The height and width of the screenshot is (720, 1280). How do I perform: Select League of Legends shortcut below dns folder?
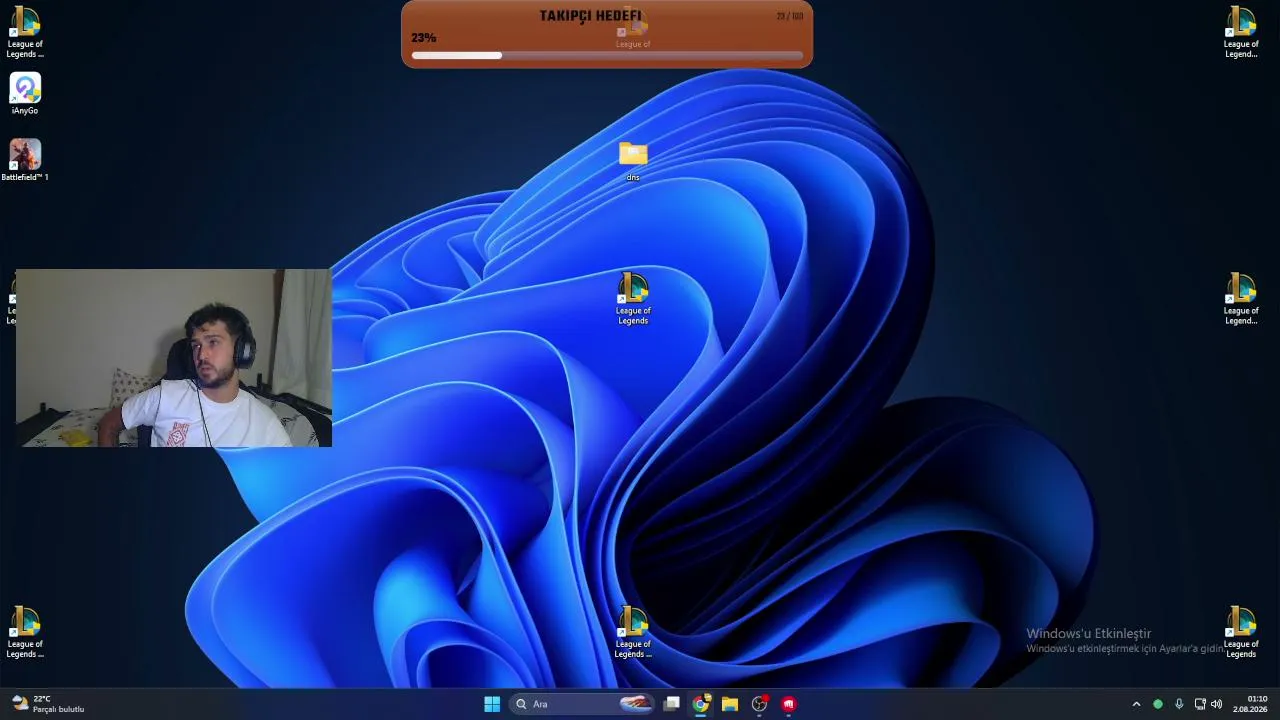click(633, 299)
